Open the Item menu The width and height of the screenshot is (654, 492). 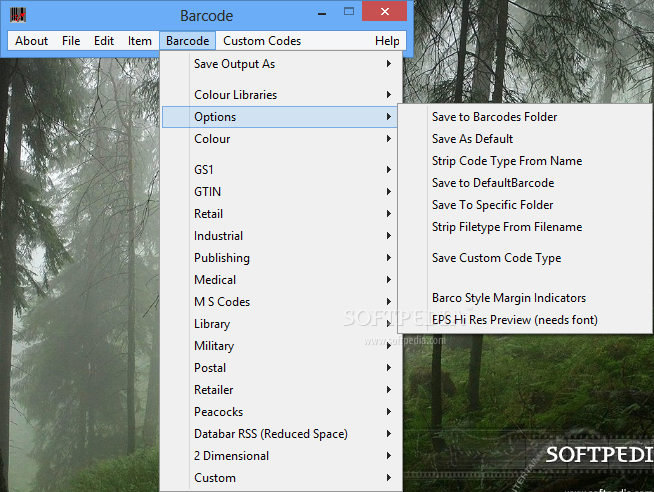pyautogui.click(x=140, y=41)
